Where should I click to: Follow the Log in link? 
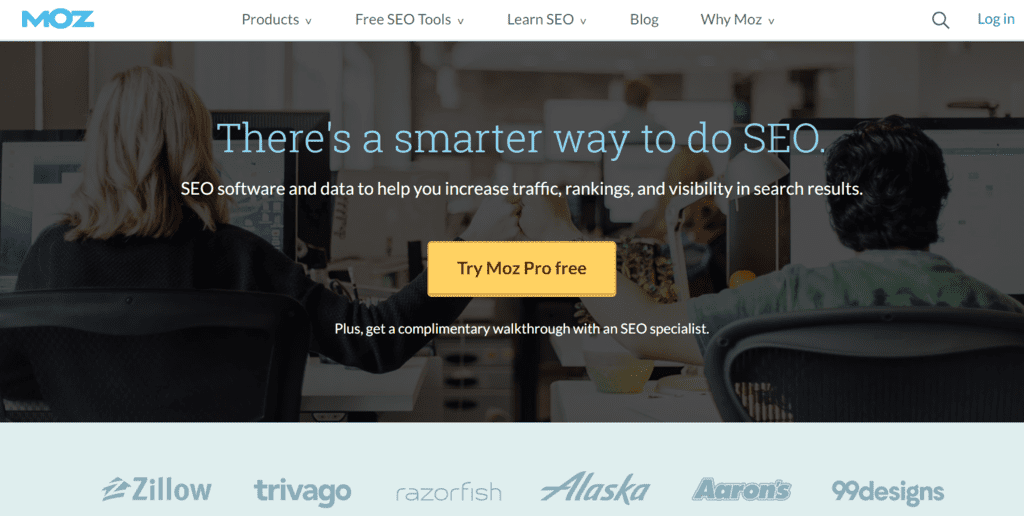(996, 19)
